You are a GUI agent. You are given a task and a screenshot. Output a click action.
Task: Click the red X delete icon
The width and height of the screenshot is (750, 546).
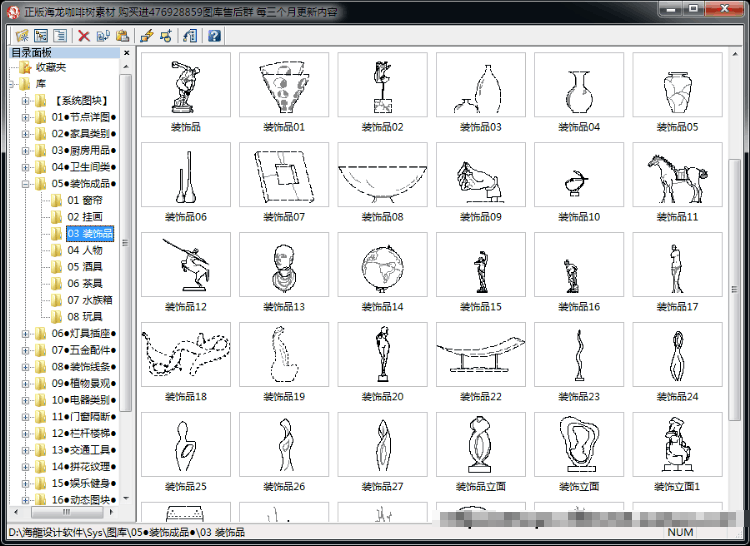point(84,35)
